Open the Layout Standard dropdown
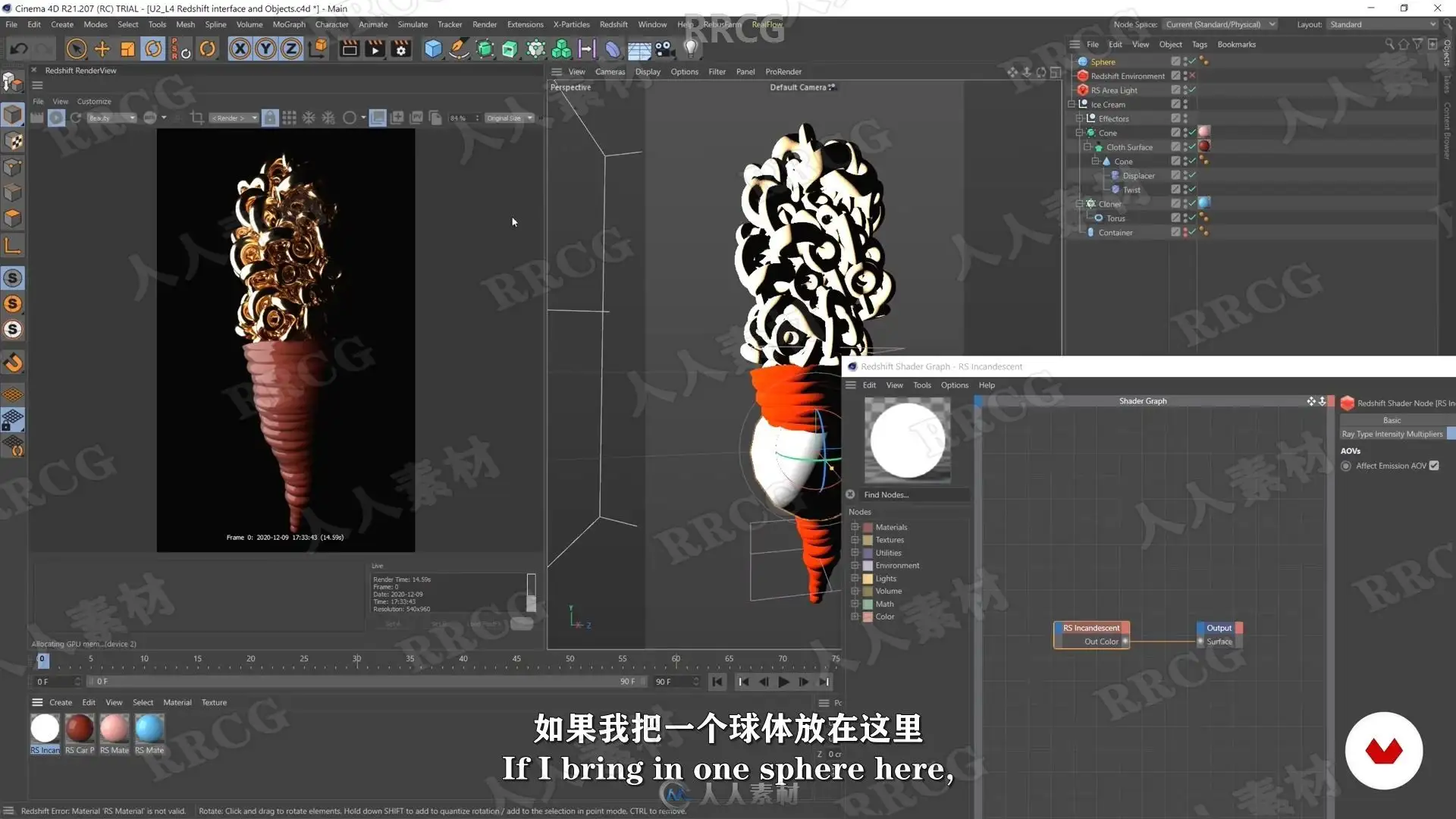This screenshot has height=819, width=1456. (x=1382, y=24)
